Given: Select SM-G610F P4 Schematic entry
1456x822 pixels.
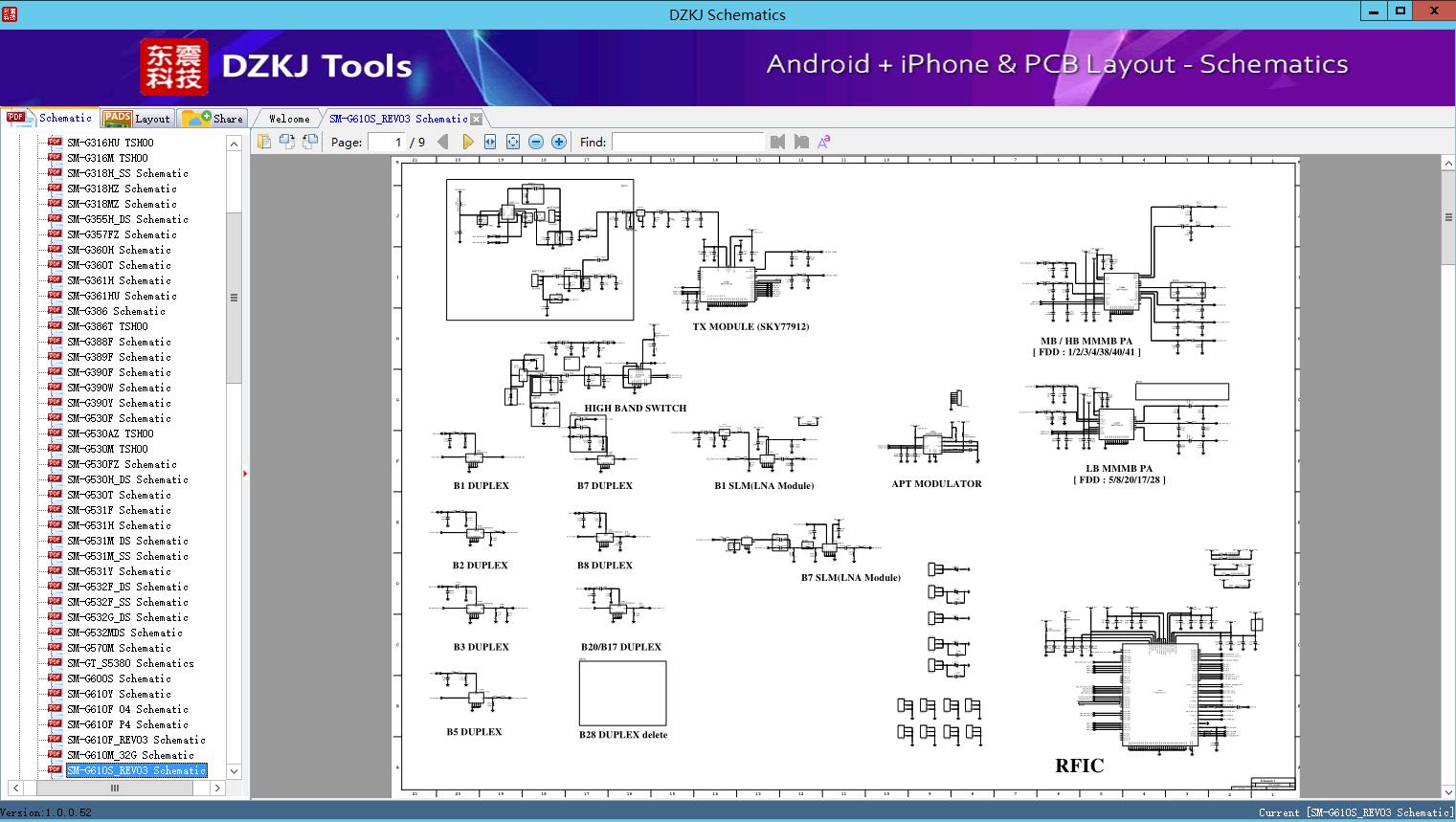Looking at the screenshot, I should [x=127, y=724].
